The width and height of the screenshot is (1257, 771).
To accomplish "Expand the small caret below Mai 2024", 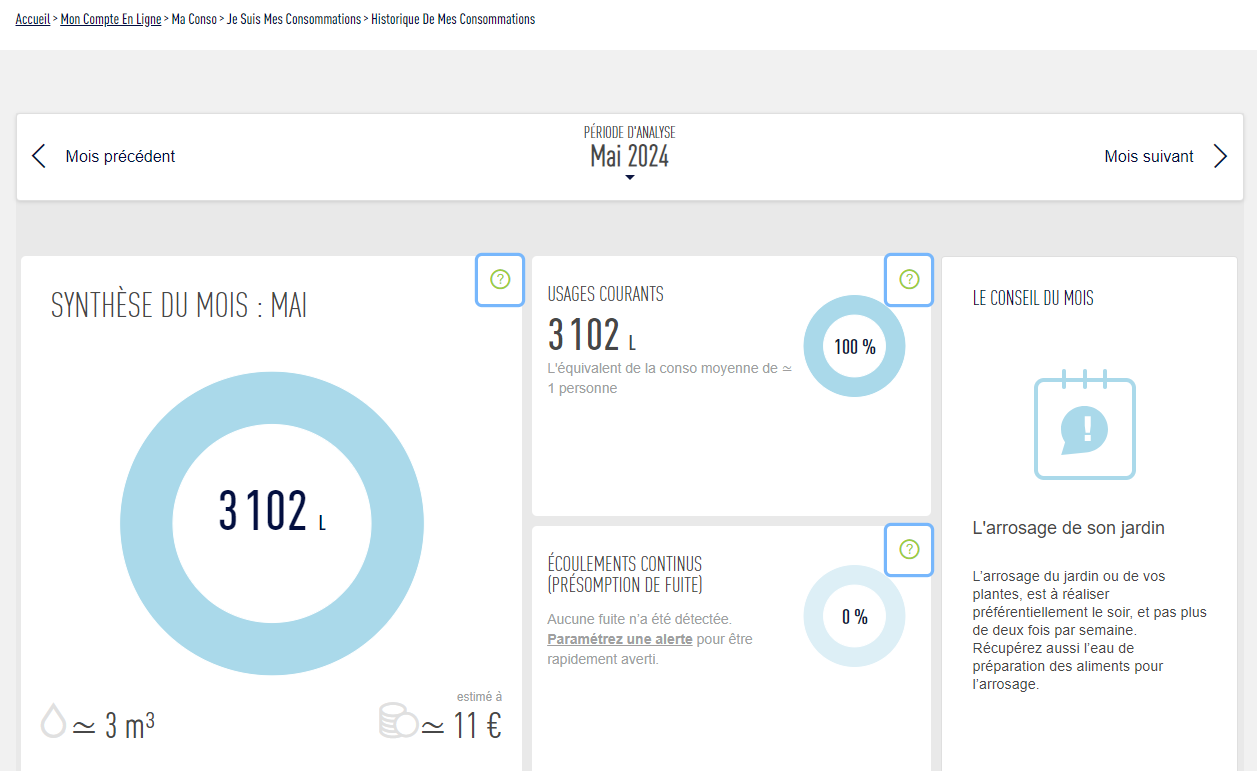I will (629, 178).
